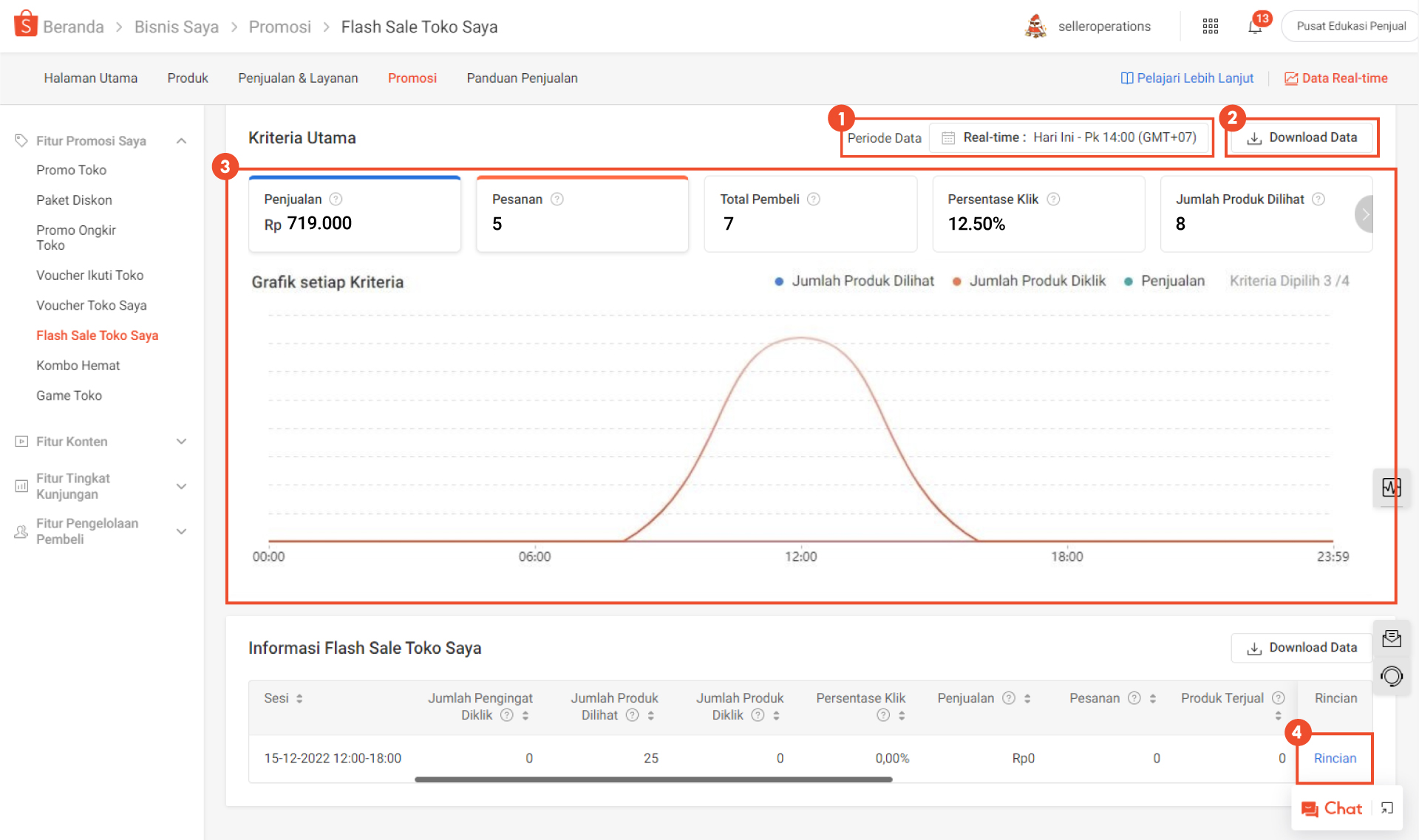Screen dimensions: 1419x840
Task: Collapse the Fitur Promosi Saya section
Action: [x=181, y=141]
